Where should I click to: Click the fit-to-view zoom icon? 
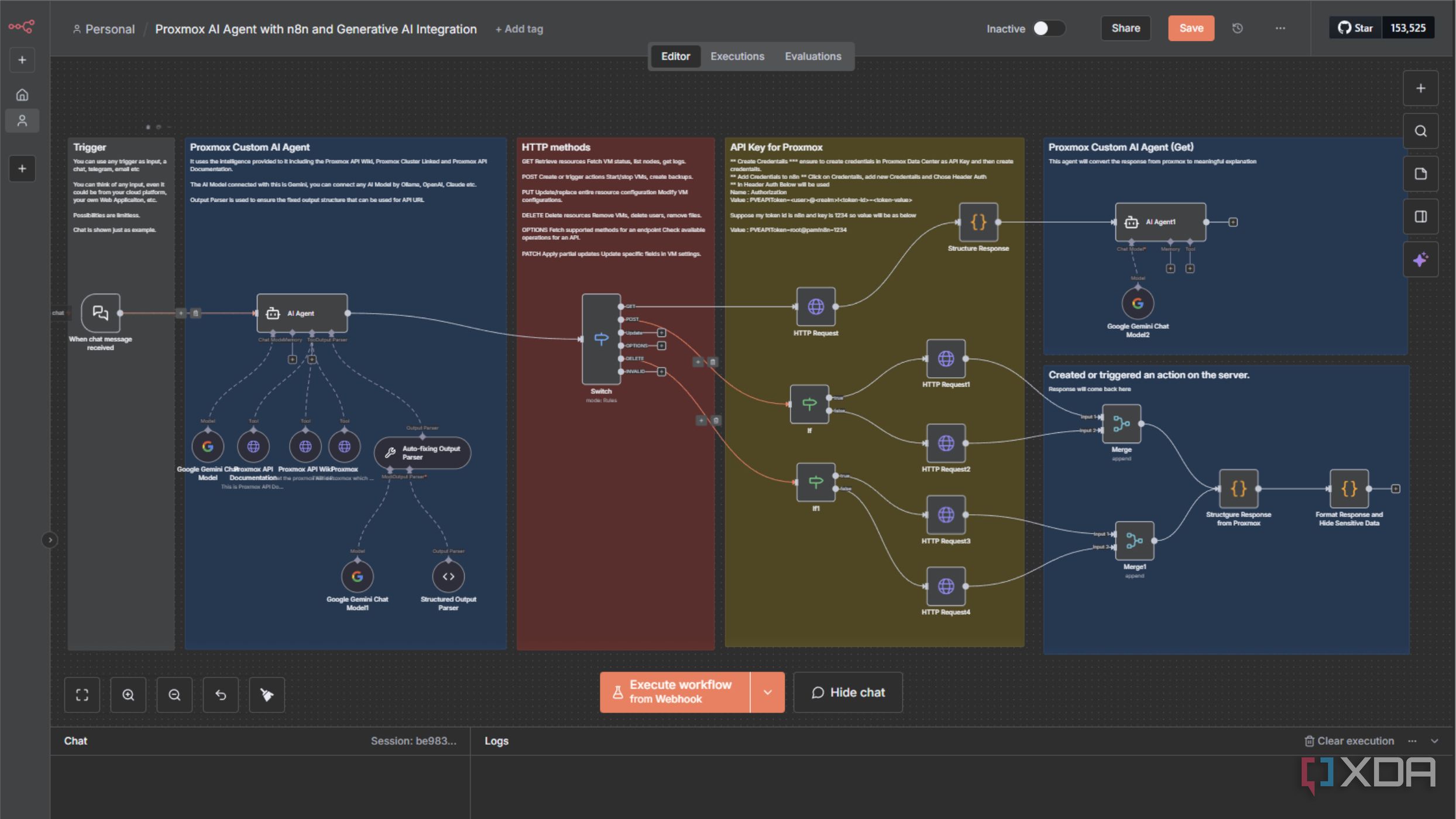[82, 694]
